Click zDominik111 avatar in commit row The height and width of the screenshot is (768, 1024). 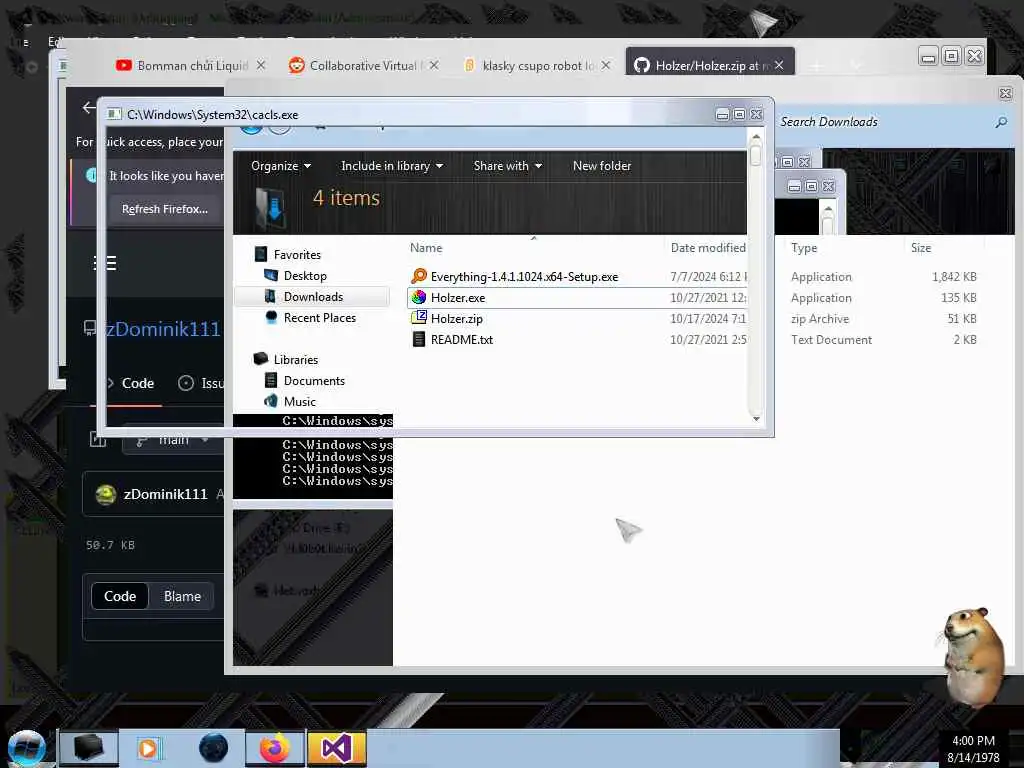point(106,495)
